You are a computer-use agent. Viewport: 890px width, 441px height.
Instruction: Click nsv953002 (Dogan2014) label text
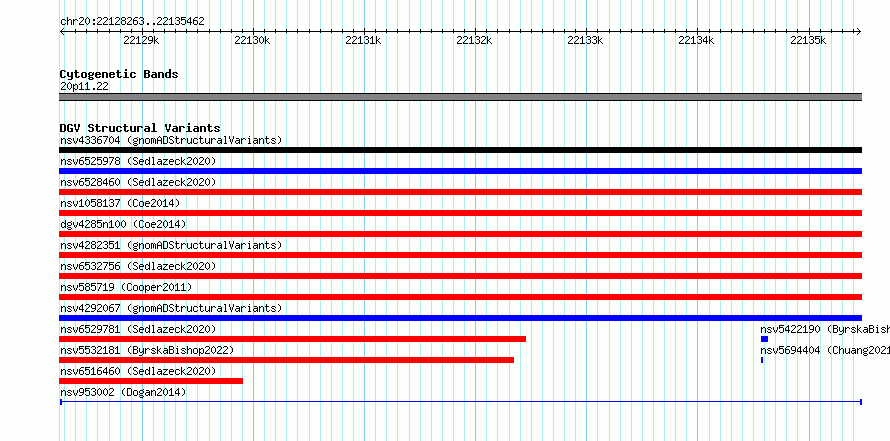pyautogui.click(x=123, y=392)
